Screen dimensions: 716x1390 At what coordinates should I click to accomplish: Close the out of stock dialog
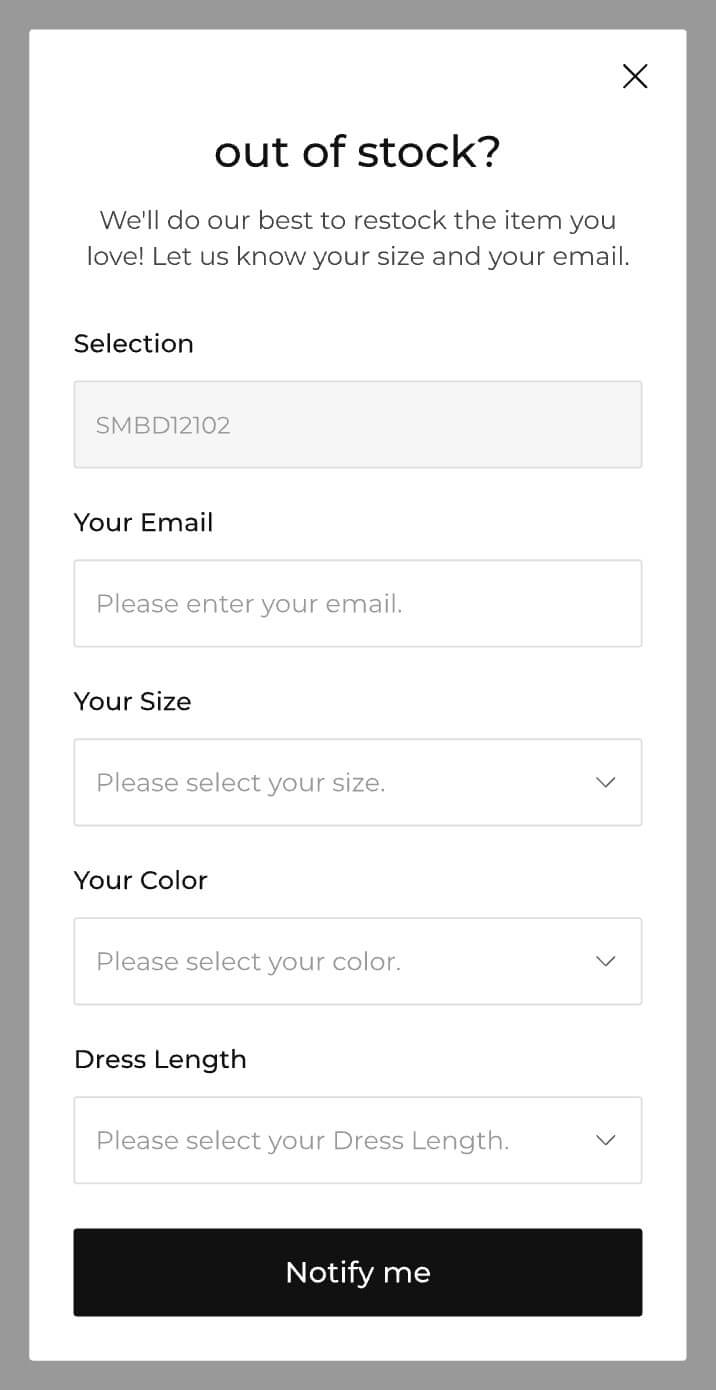pos(635,76)
